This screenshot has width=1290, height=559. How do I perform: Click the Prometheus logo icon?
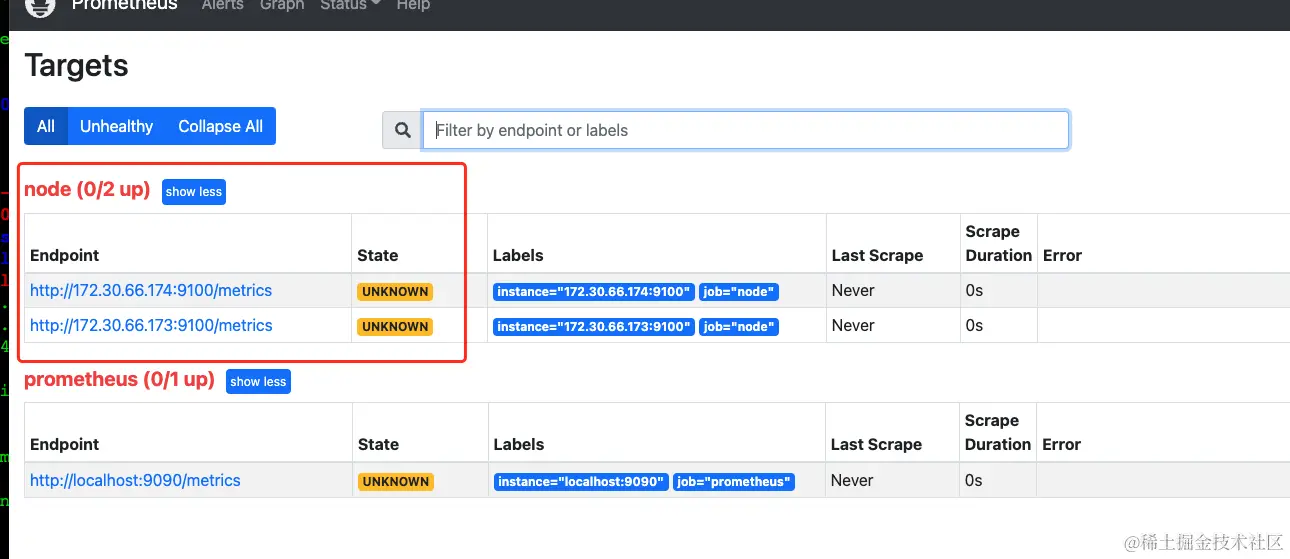[40, 6]
